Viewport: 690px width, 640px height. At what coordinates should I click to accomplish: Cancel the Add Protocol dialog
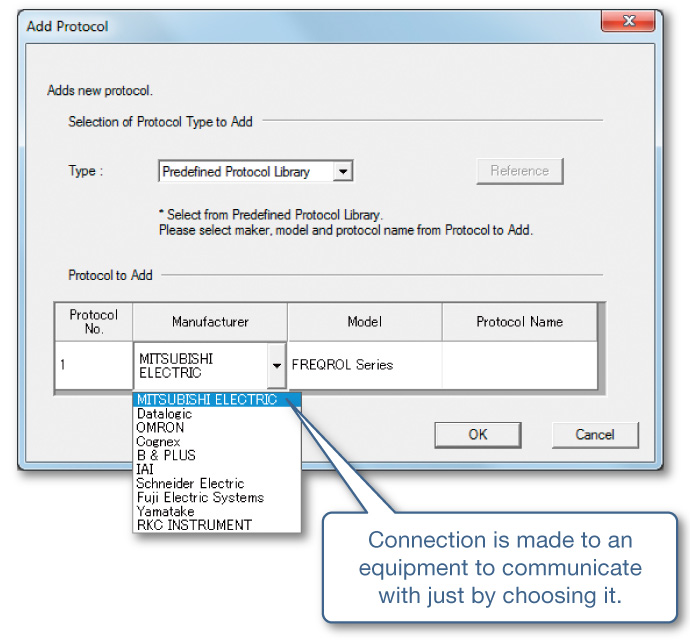(595, 435)
